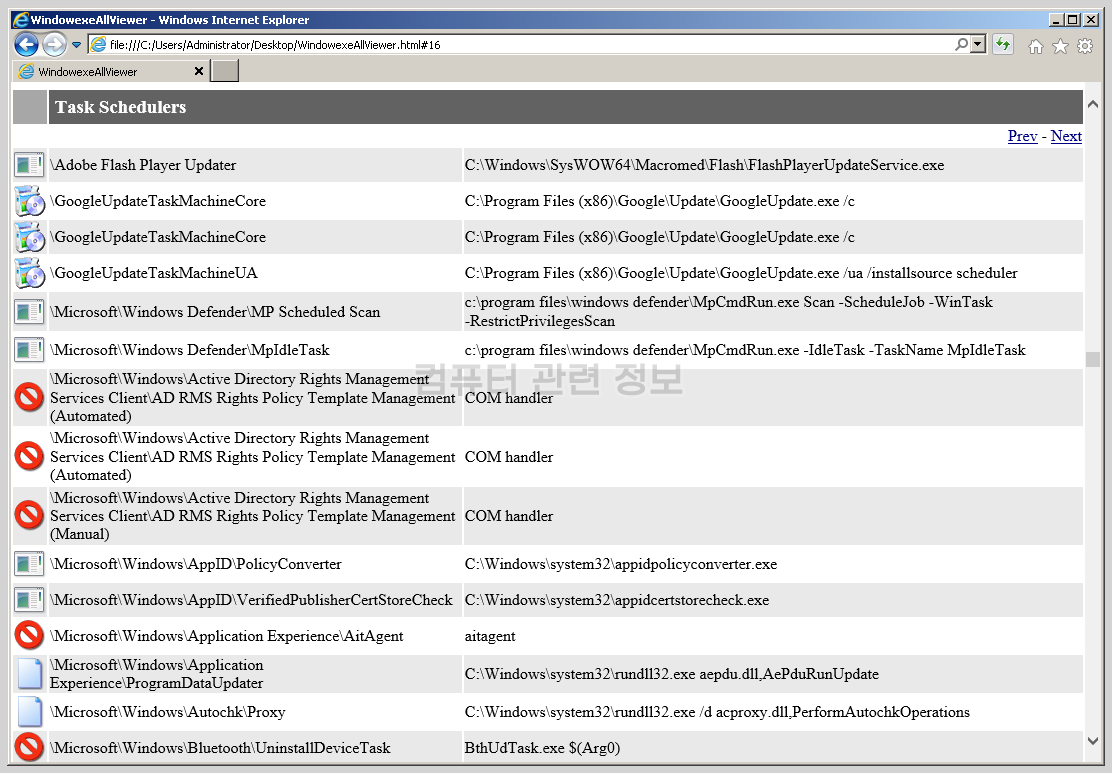Click the VerifiedPublisherCertStoreCheck task icon
The image size is (1112, 773).
29,601
